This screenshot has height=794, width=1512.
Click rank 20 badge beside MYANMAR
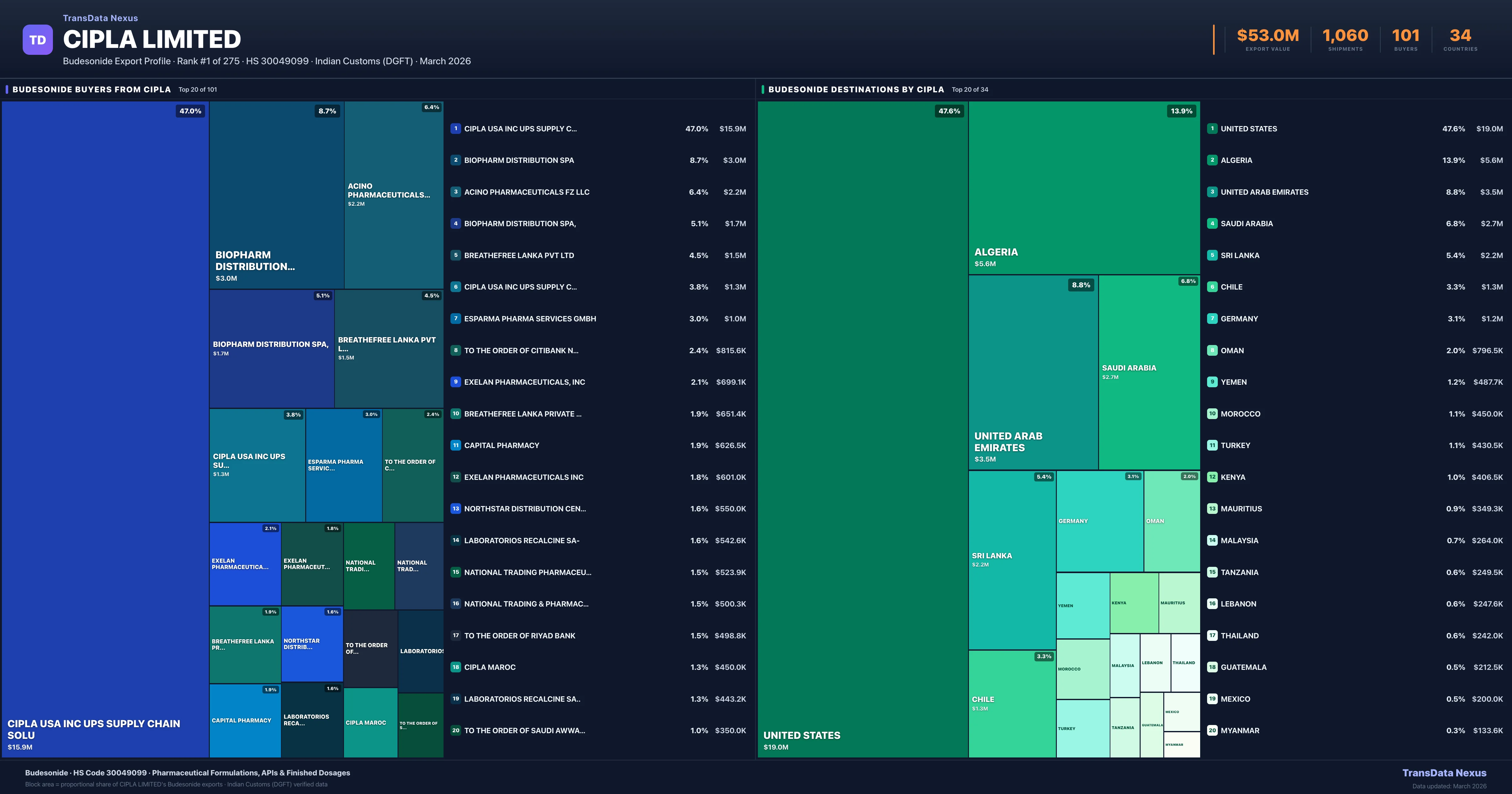tap(1212, 731)
